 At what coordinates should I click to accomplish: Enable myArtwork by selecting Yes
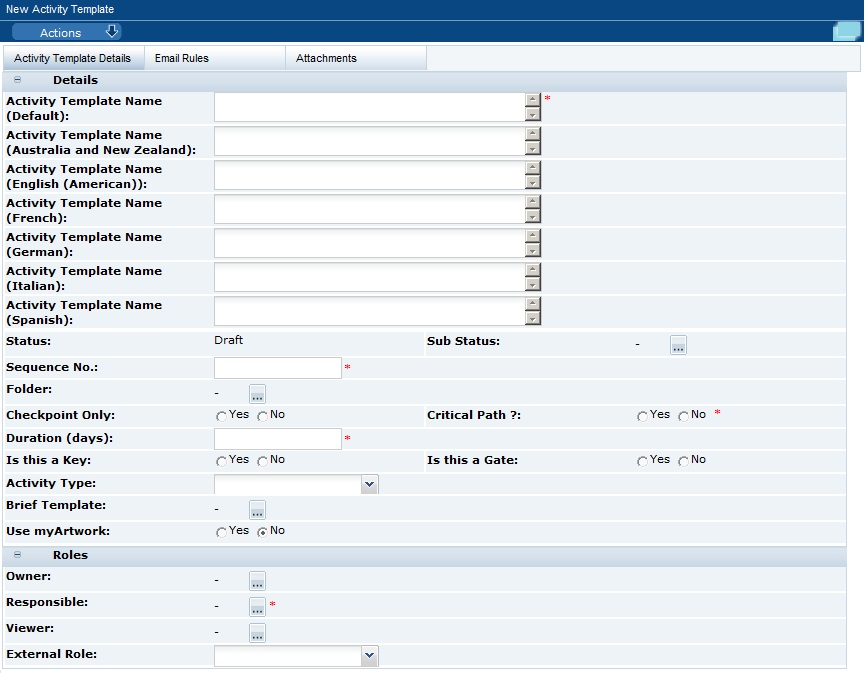pyautogui.click(x=222, y=531)
